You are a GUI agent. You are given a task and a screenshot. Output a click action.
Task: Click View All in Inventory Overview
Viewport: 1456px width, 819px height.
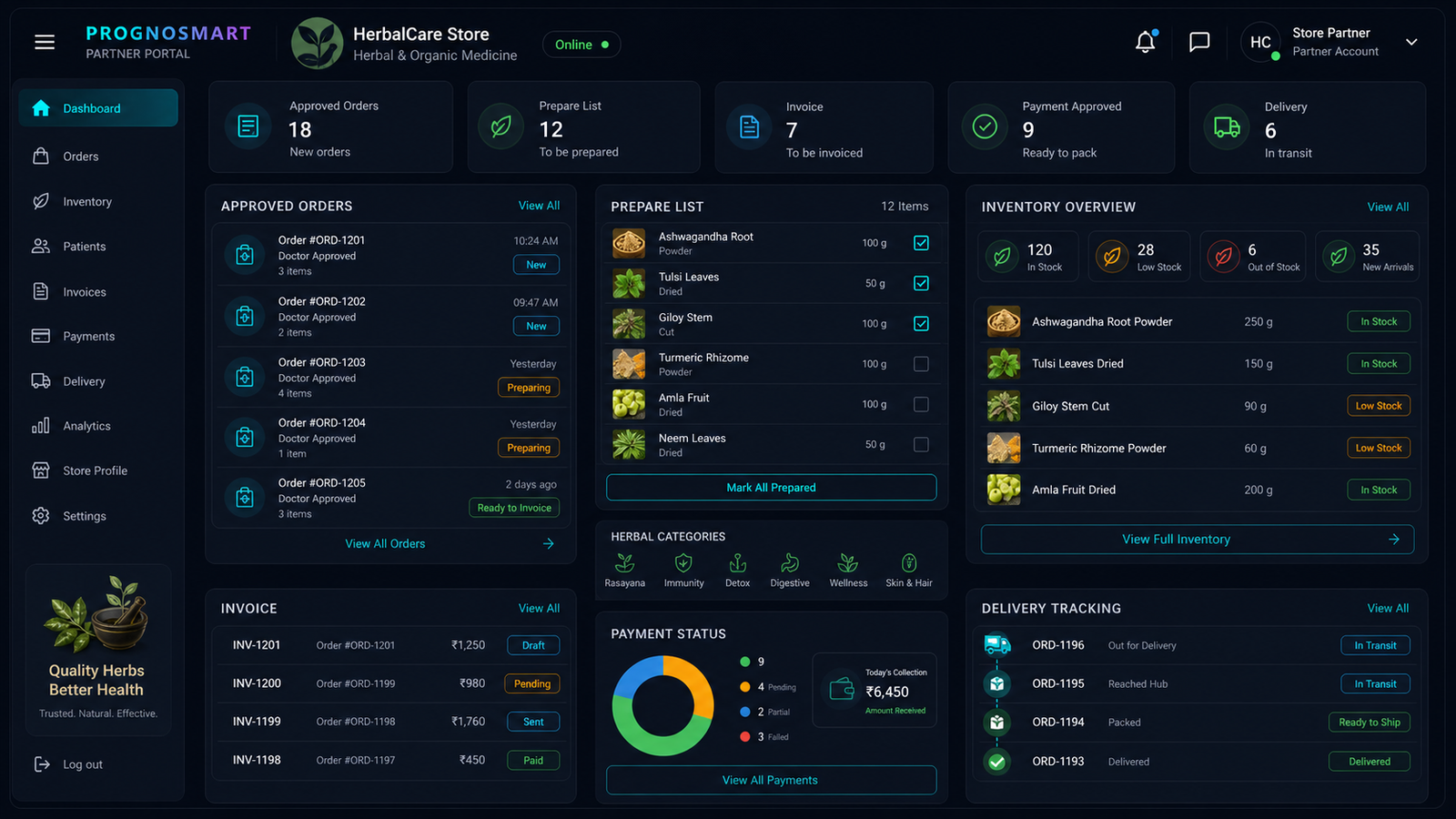tap(1388, 207)
